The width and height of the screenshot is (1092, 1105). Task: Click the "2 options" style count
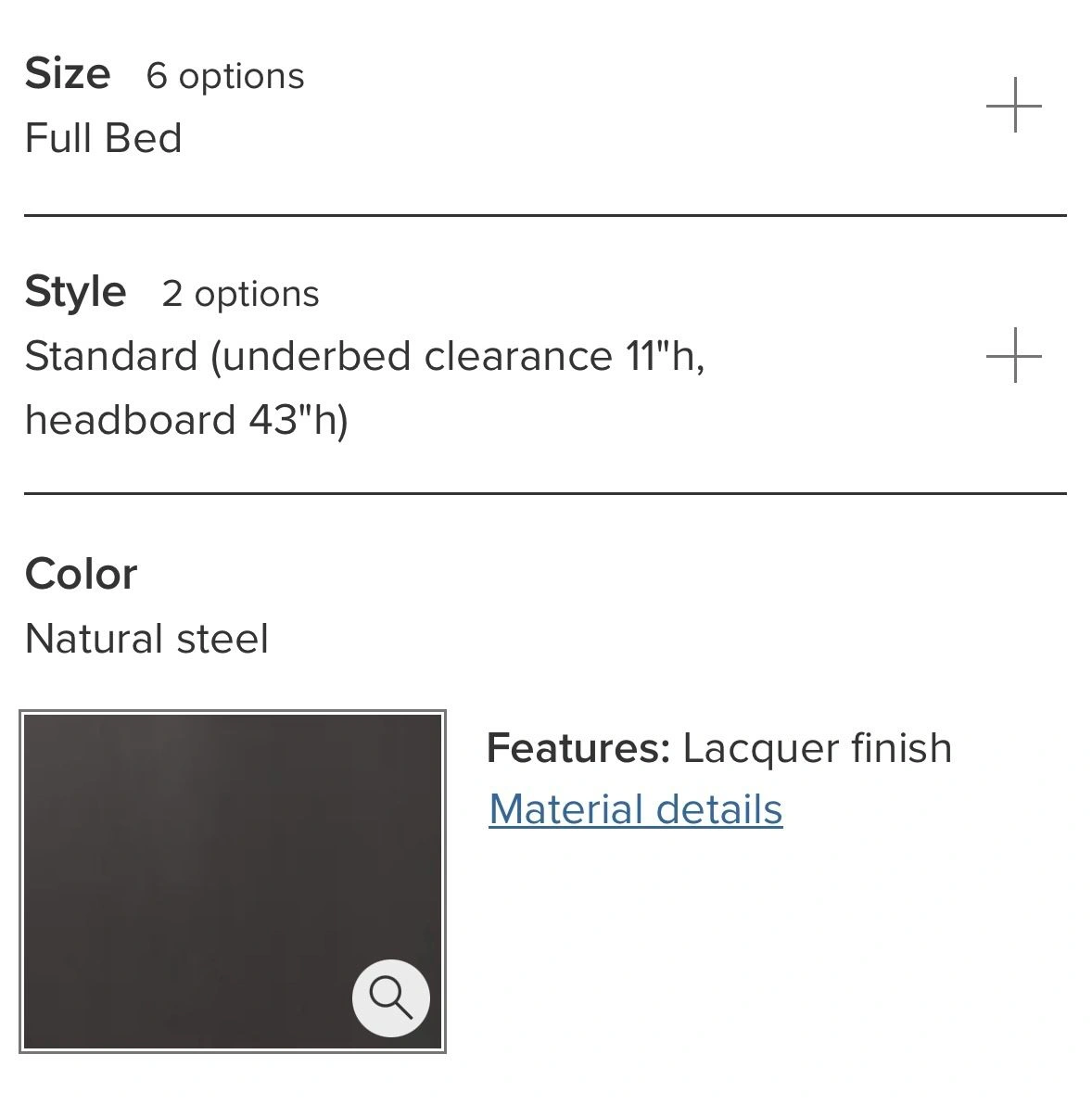240,294
